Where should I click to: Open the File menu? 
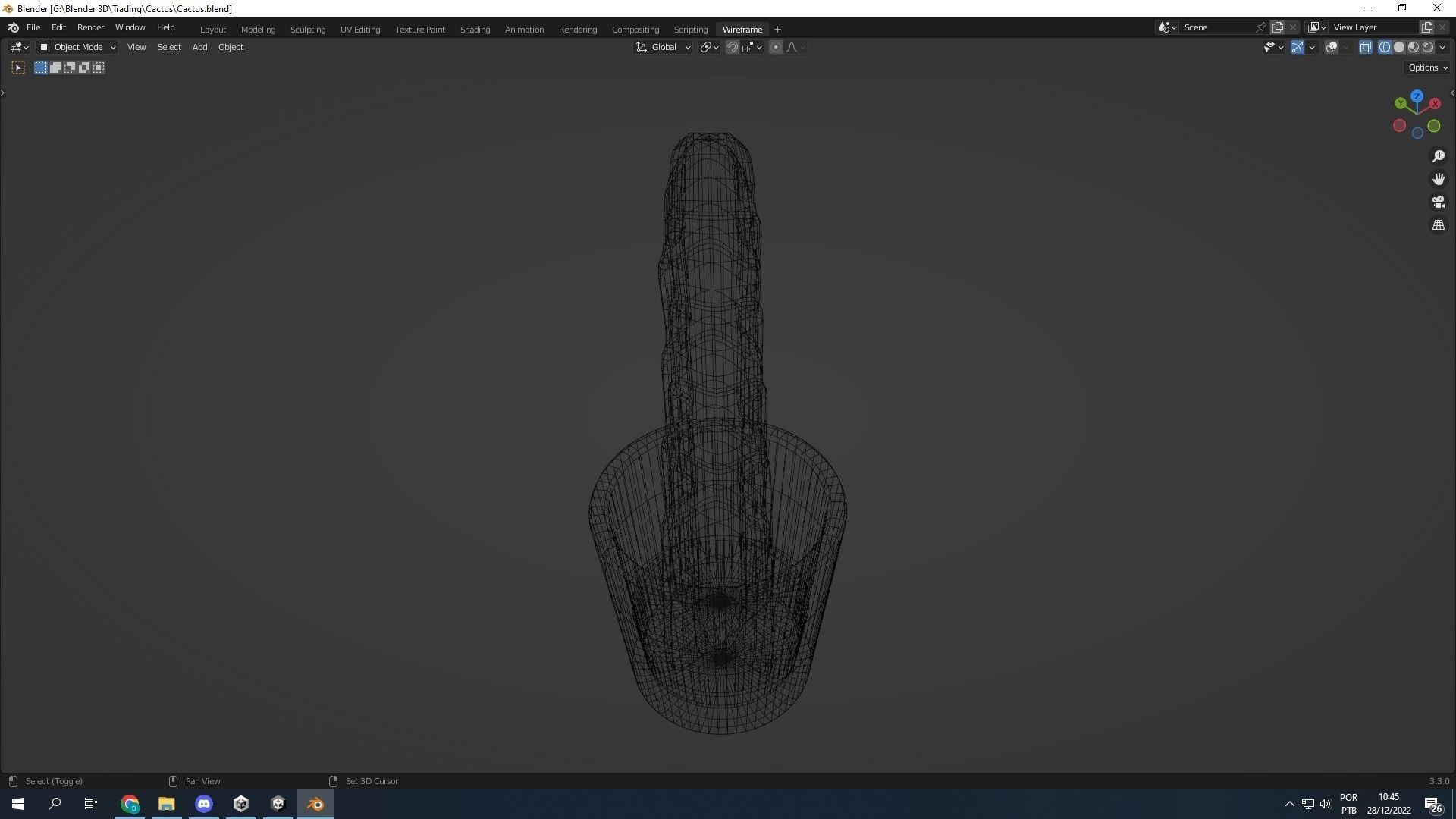point(33,27)
